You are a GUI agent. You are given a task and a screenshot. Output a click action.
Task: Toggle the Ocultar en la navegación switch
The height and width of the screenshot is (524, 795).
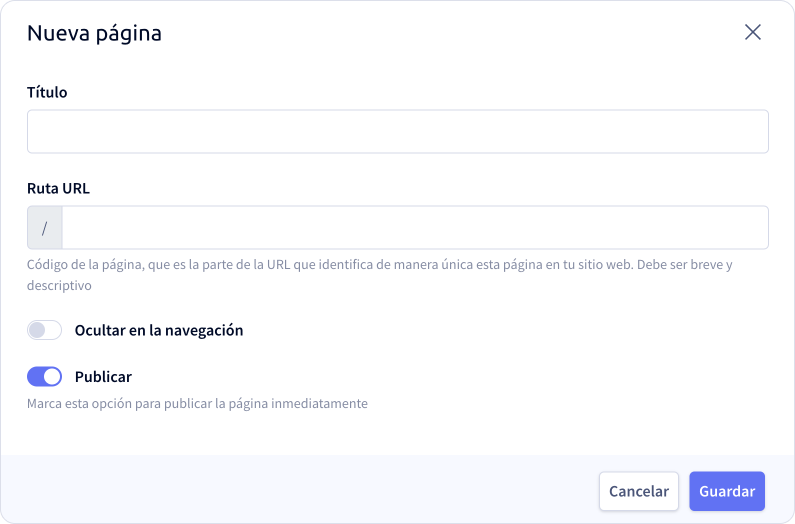click(x=45, y=330)
